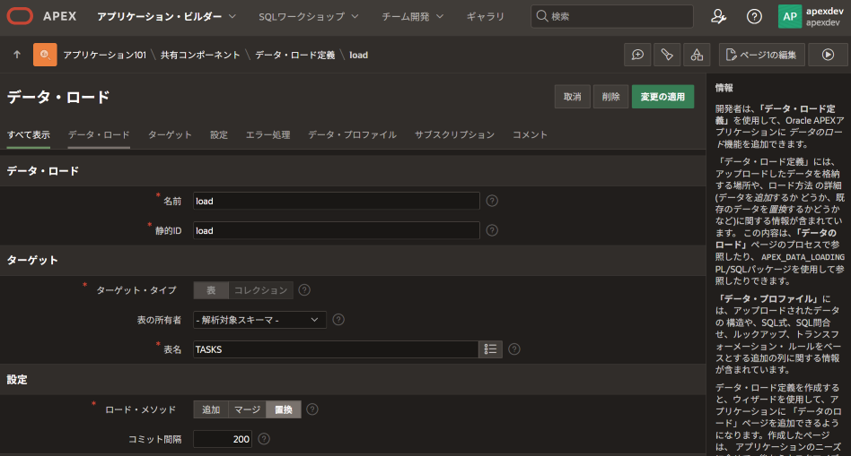Open ギャラリ menu item
Image resolution: width=851 pixels, height=456 pixels.
coord(485,16)
